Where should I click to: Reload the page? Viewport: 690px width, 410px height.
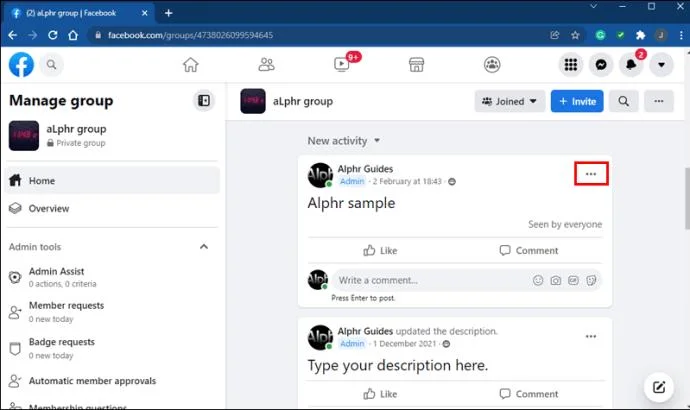pos(52,35)
